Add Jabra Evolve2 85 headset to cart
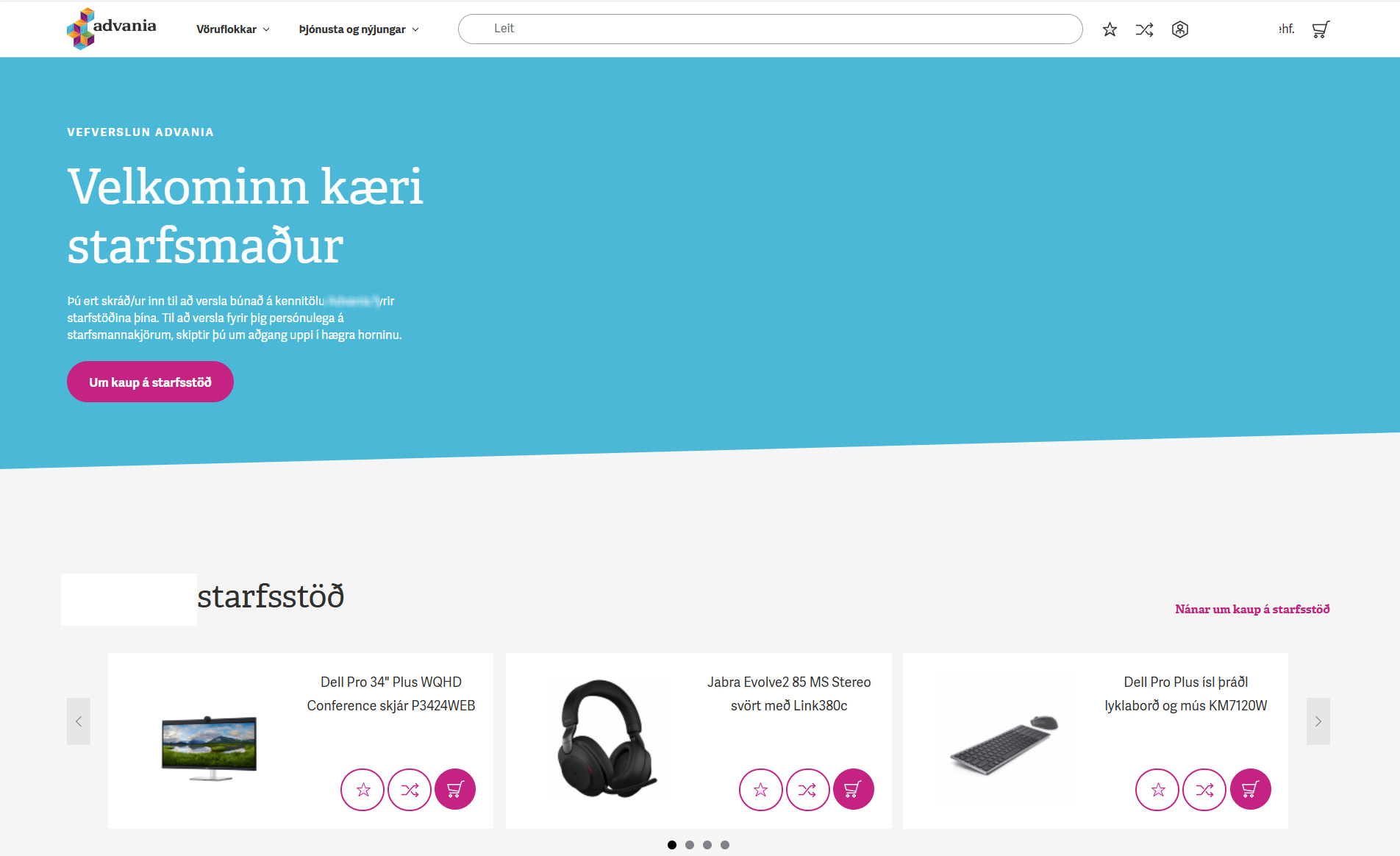 [853, 790]
